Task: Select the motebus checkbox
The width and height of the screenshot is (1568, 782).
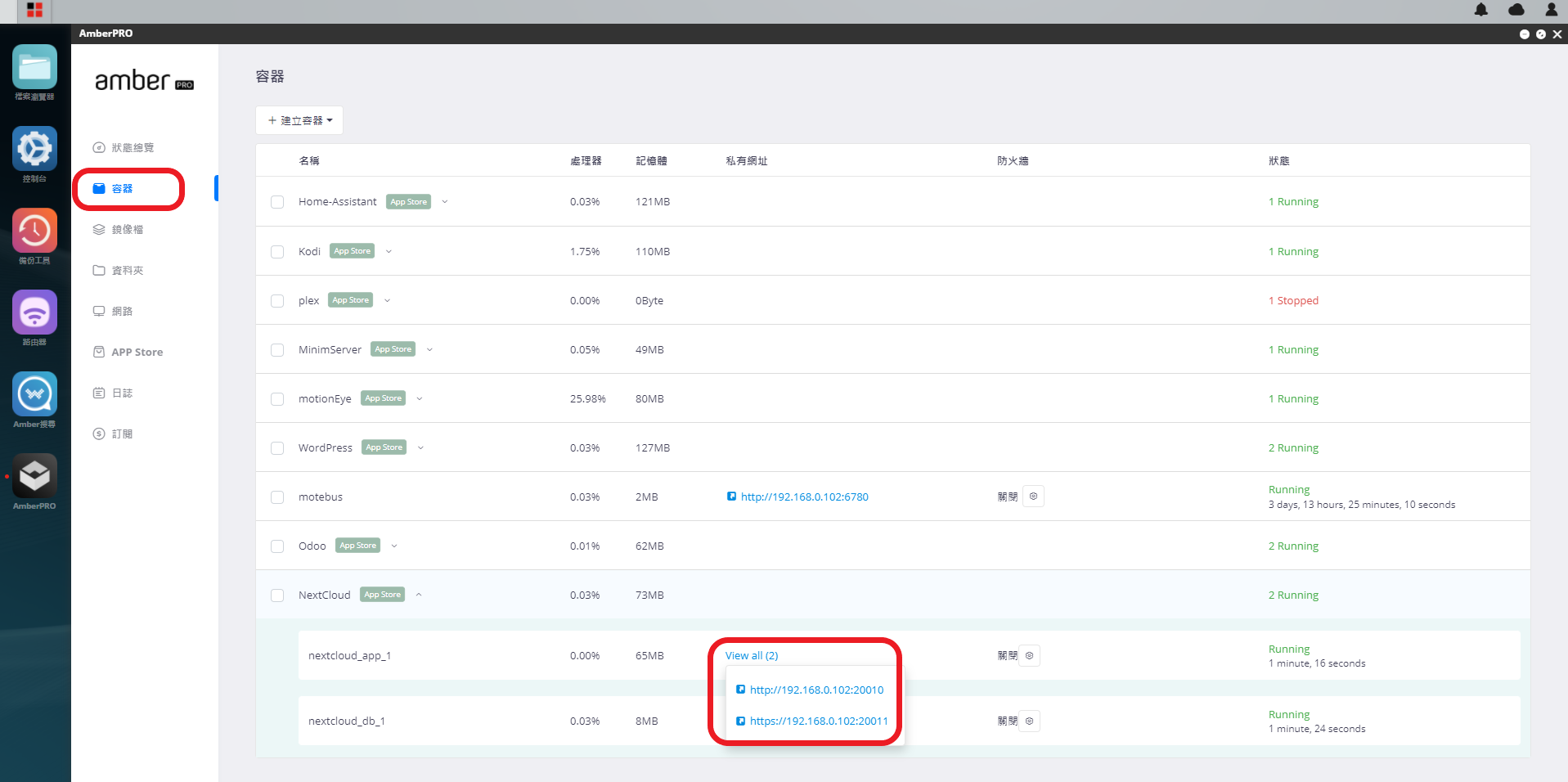Action: [x=277, y=497]
